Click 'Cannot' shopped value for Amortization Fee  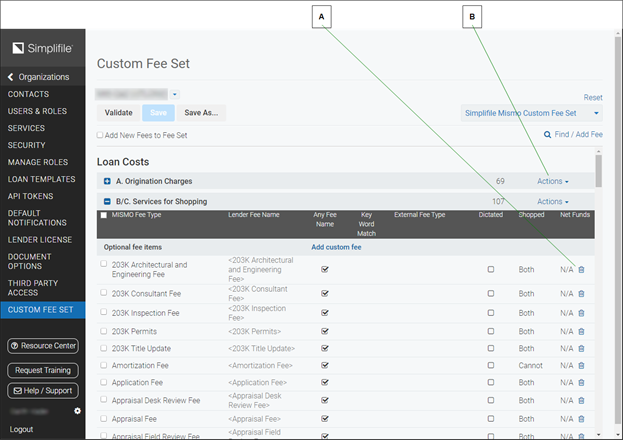pos(530,366)
